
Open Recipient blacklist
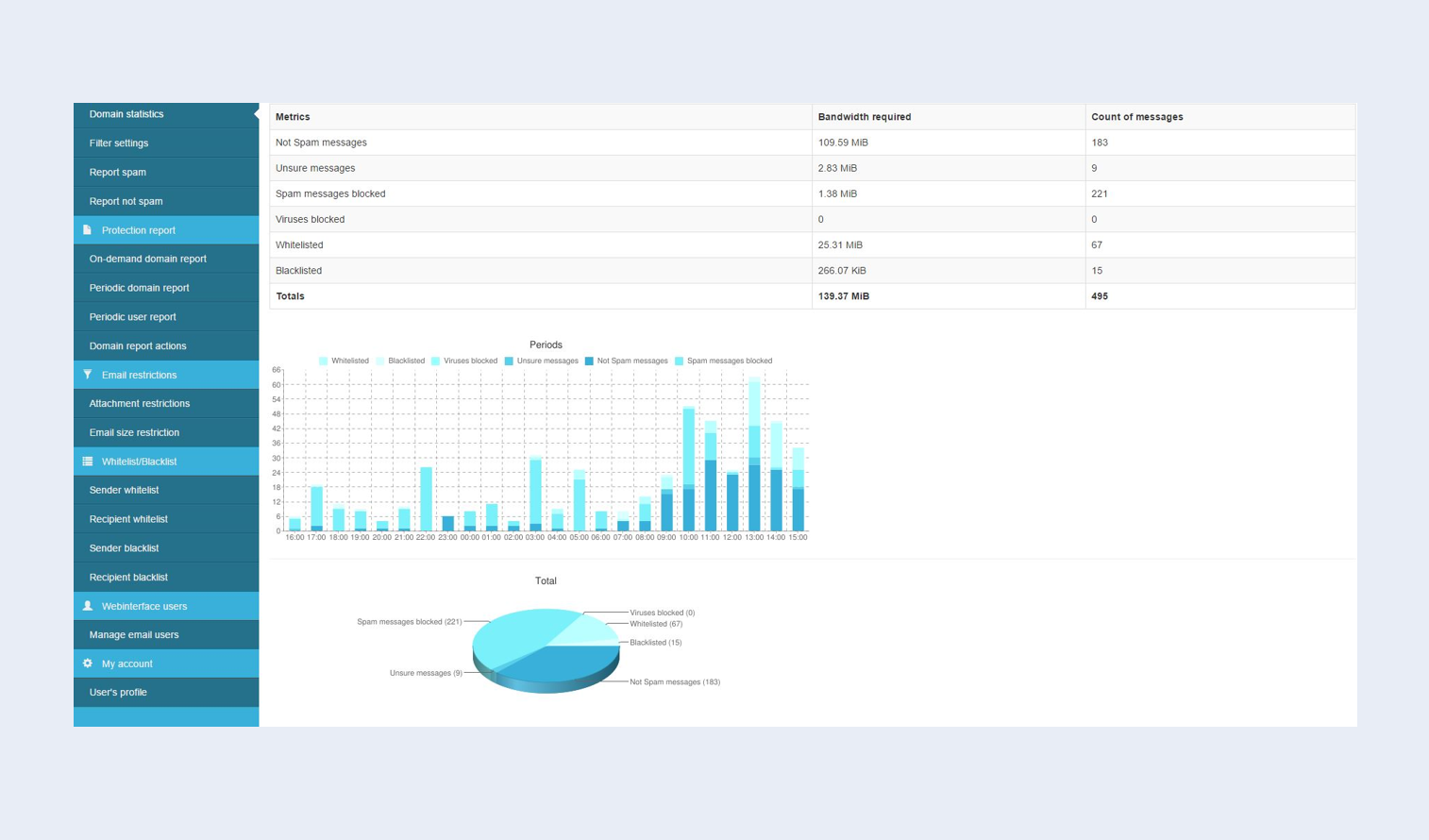[x=166, y=578]
